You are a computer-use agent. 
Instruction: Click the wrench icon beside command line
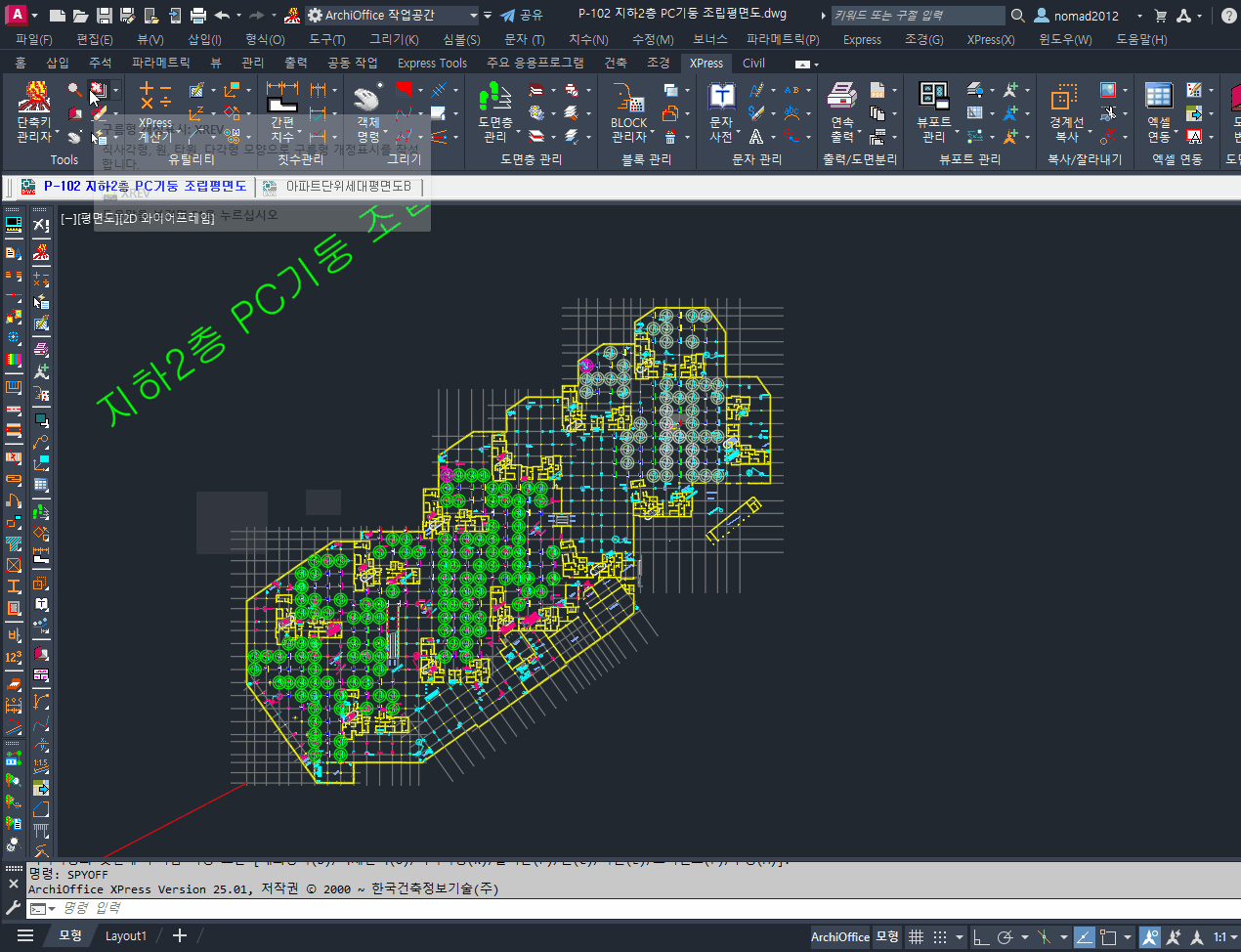pyautogui.click(x=13, y=908)
